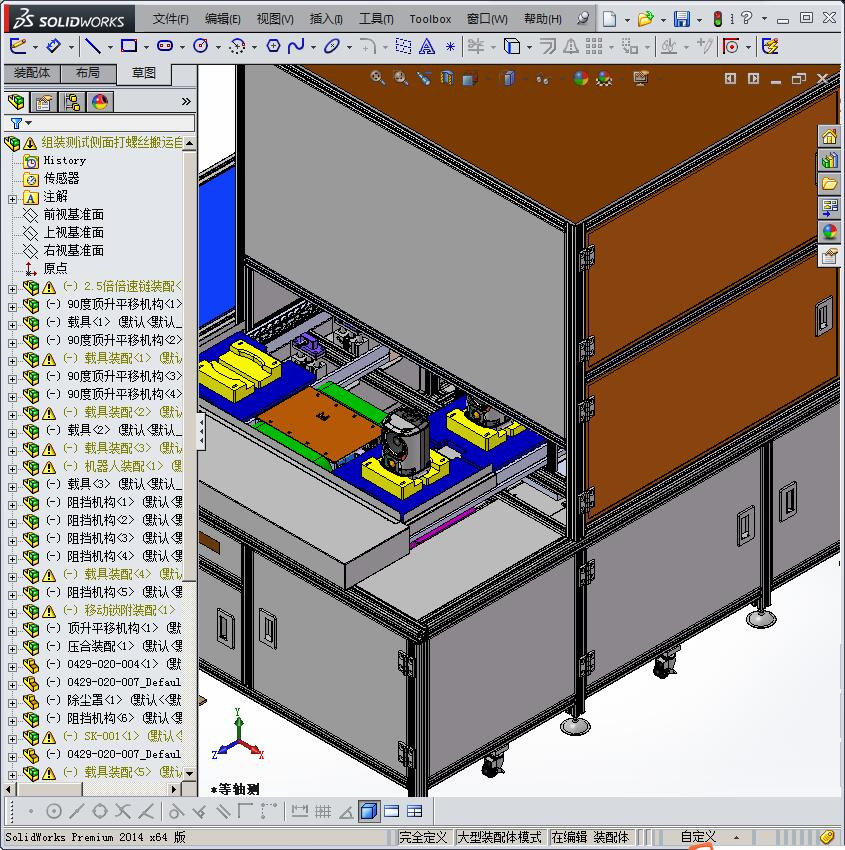The height and width of the screenshot is (850, 845).
Task: Expand the 机器人装配<1> tree node
Action: pos(12,469)
